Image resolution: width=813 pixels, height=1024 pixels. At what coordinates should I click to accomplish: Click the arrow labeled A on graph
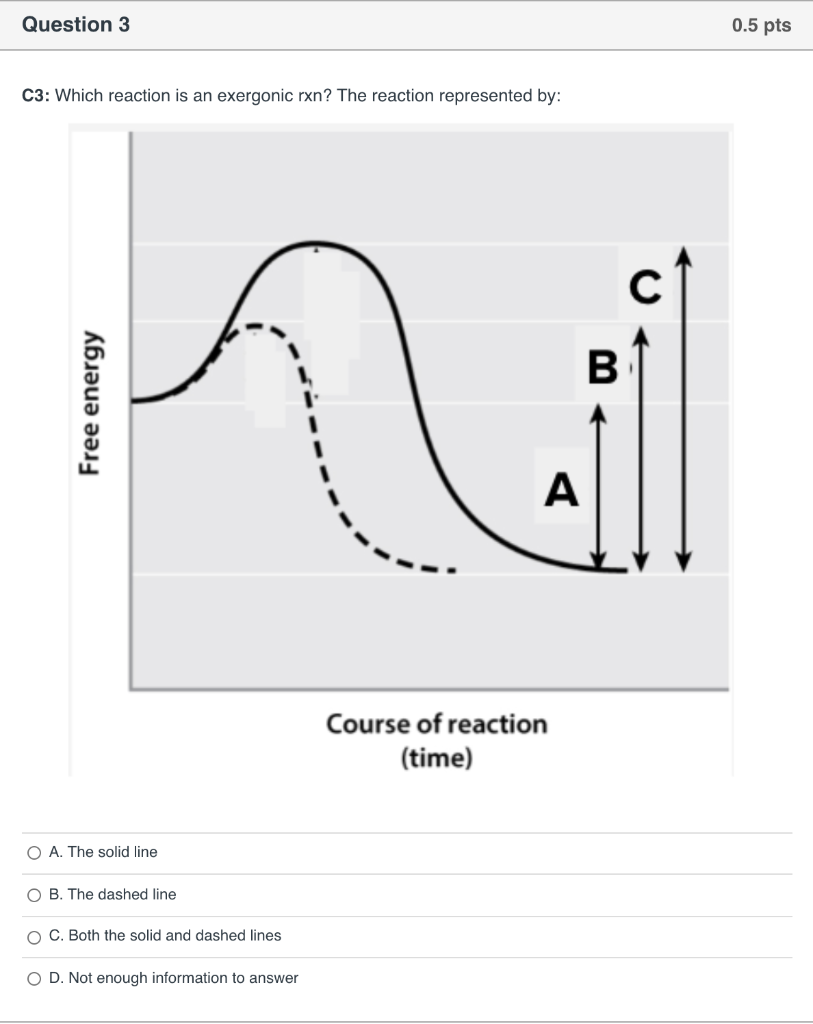pos(598,485)
